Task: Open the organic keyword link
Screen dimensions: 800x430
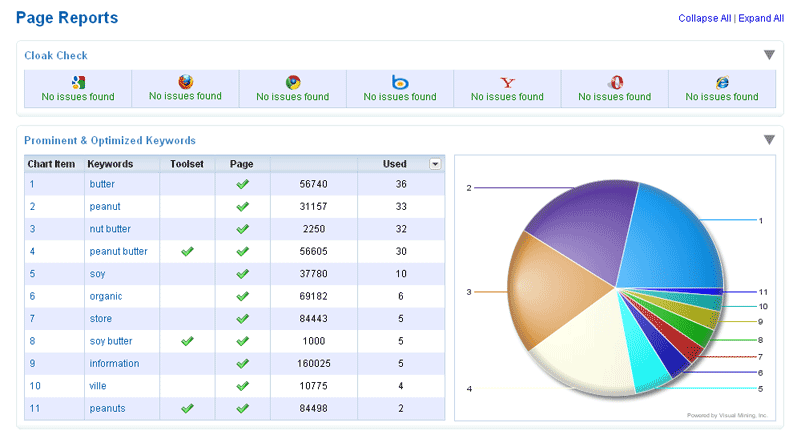Action: 106,296
